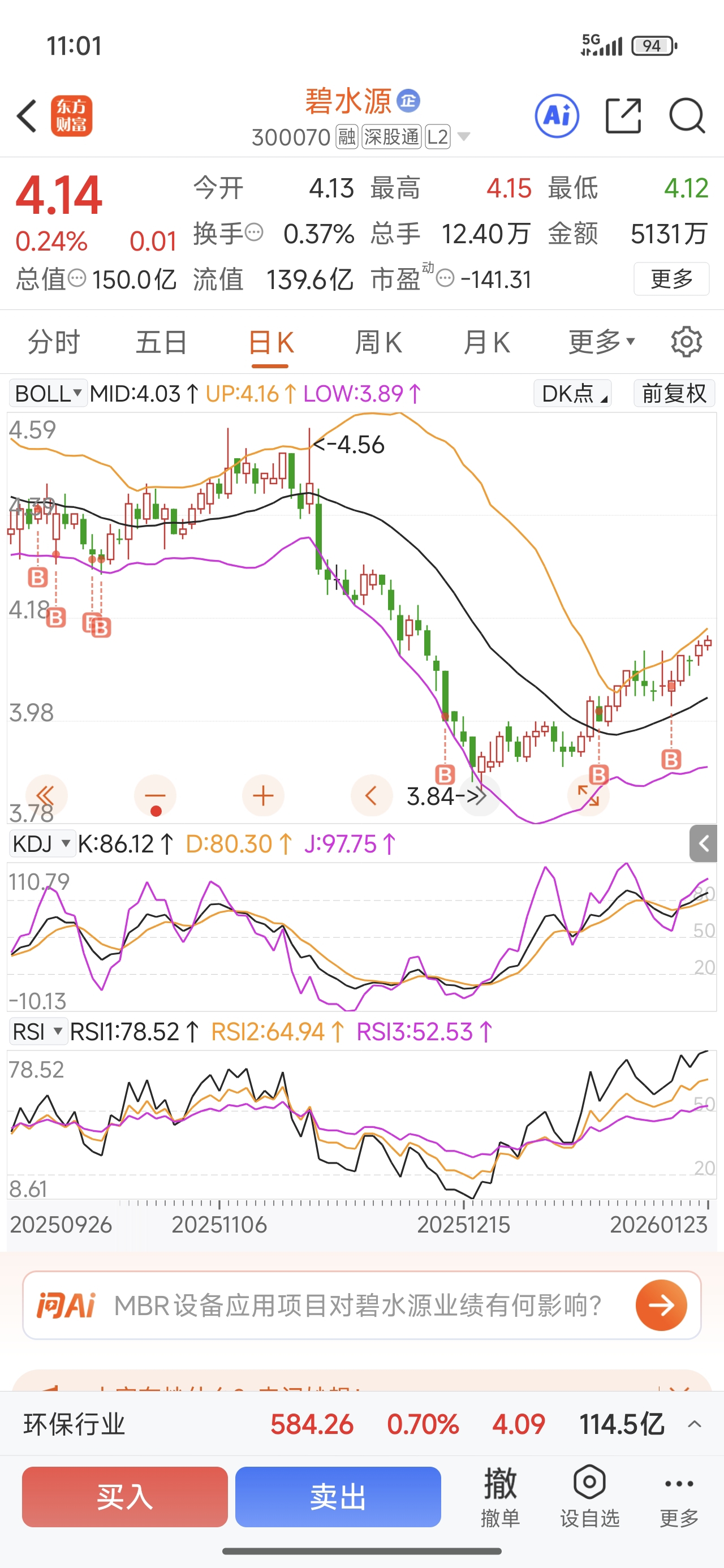Select the 日K tab

pos(270,342)
